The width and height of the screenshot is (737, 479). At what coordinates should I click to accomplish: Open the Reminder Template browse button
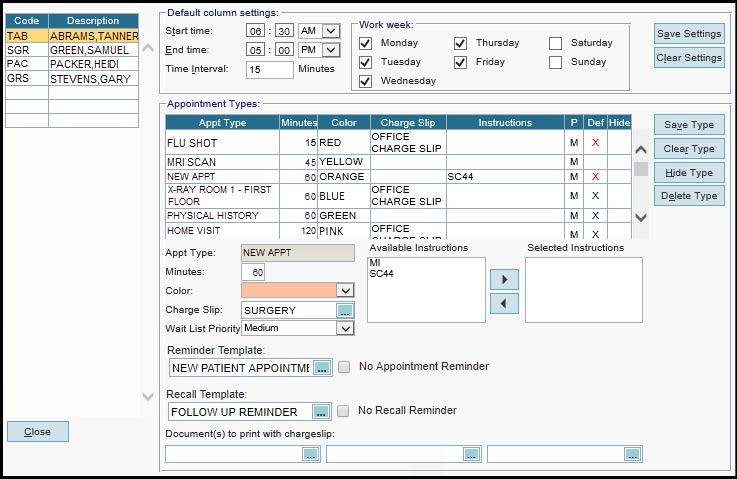coord(321,368)
